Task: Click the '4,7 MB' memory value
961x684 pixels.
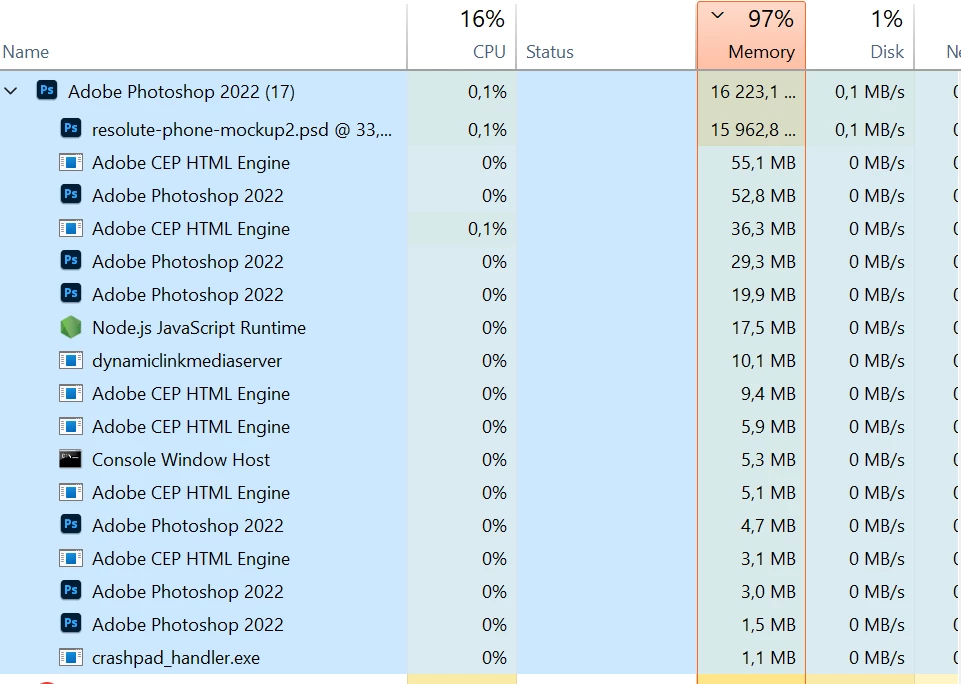Action: pyautogui.click(x=768, y=526)
